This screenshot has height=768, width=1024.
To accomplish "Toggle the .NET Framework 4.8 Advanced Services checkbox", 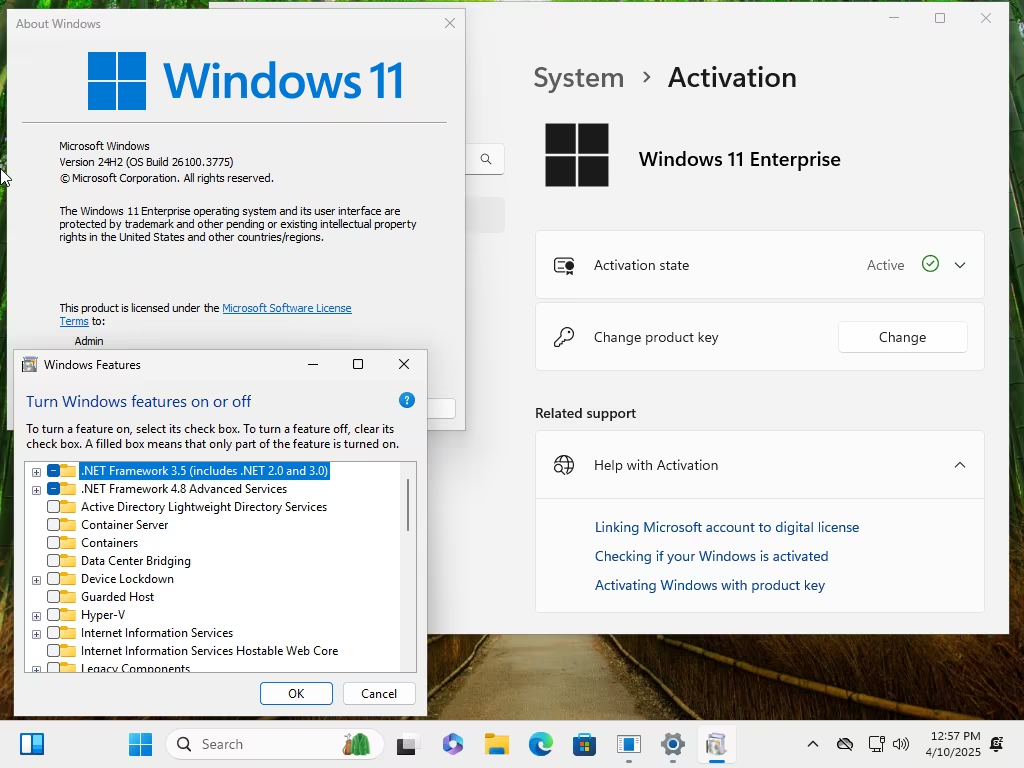I will [54, 488].
